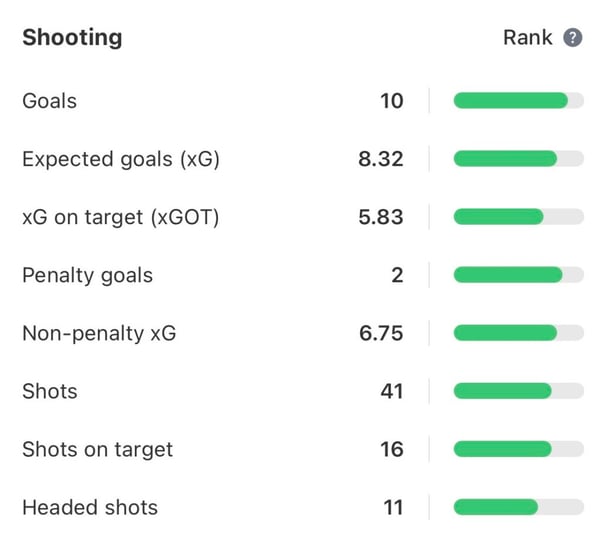Select the Shooting section heading
This screenshot has width=600, height=539.
tap(72, 38)
